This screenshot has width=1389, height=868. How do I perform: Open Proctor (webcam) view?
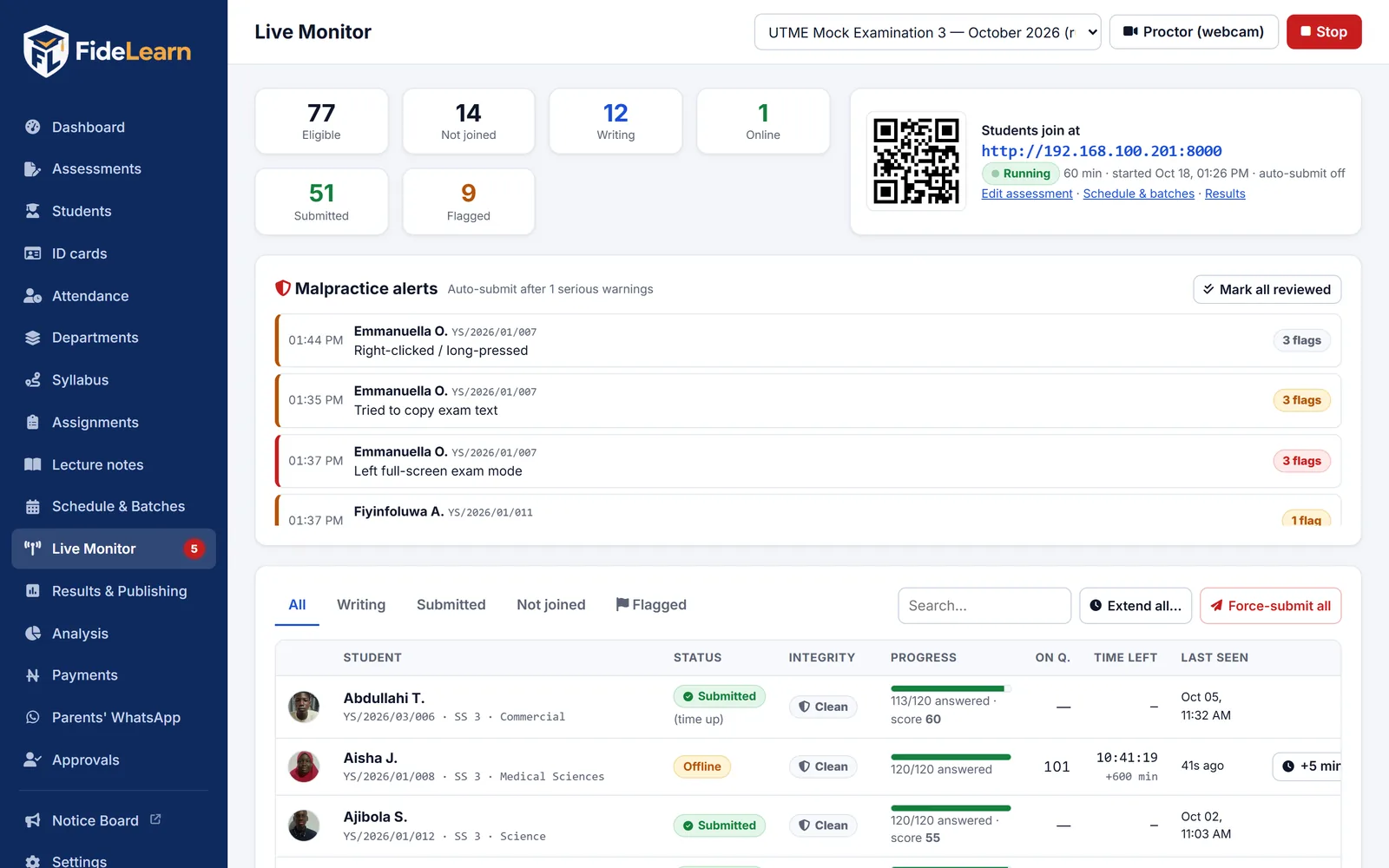(x=1194, y=32)
